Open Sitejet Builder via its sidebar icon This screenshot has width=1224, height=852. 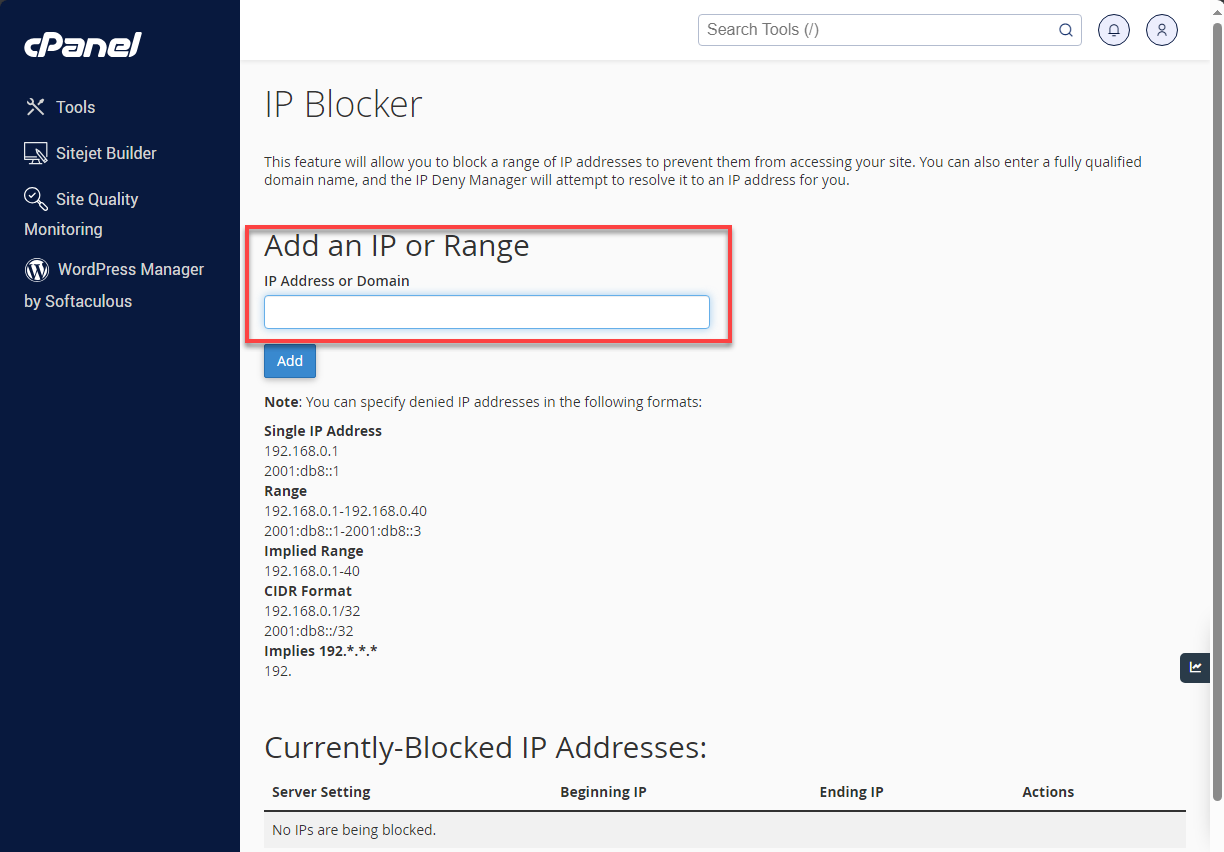tap(35, 152)
